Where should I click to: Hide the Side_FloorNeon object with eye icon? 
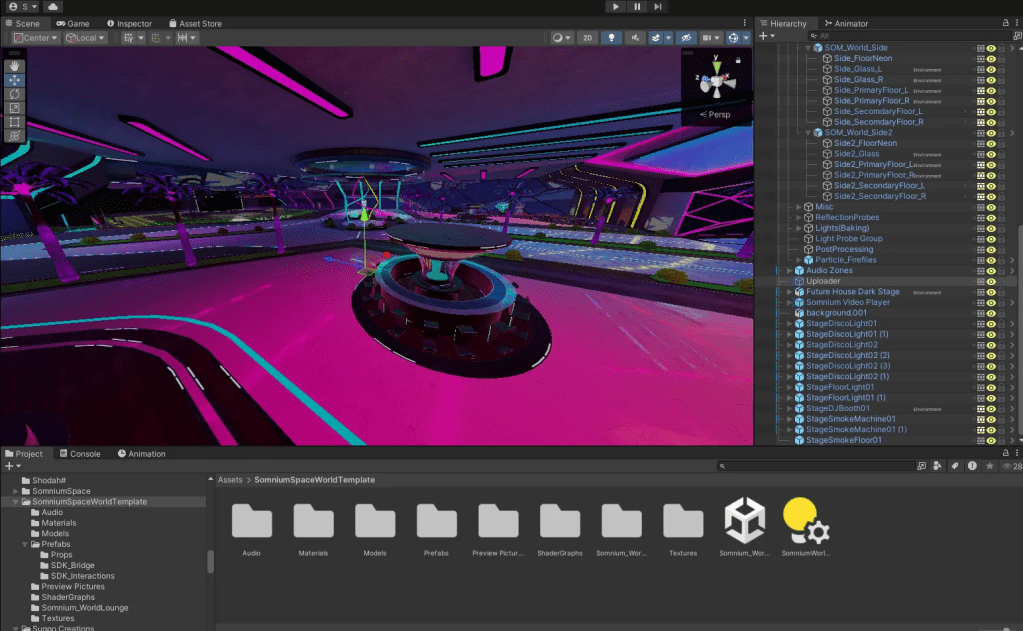click(x=991, y=59)
